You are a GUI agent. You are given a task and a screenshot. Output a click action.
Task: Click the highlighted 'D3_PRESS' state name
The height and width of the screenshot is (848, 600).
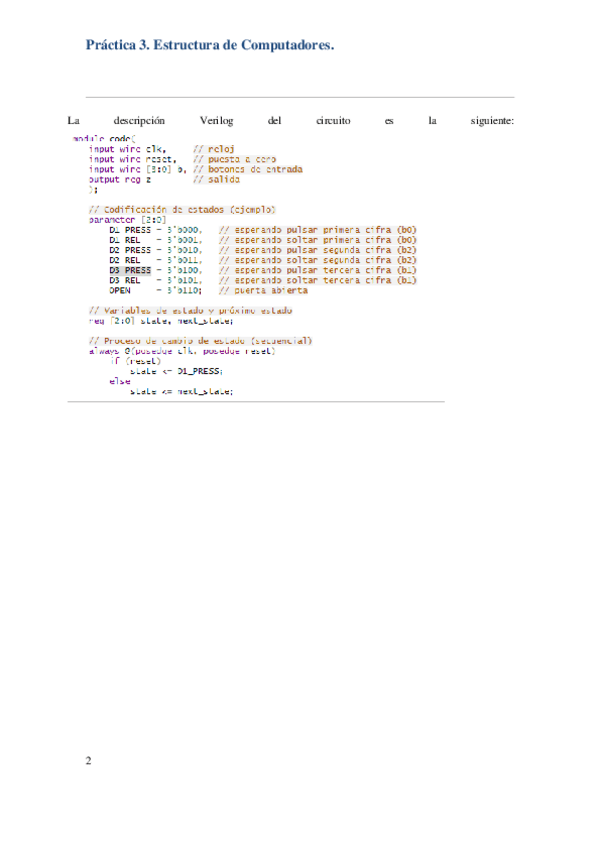[130, 270]
